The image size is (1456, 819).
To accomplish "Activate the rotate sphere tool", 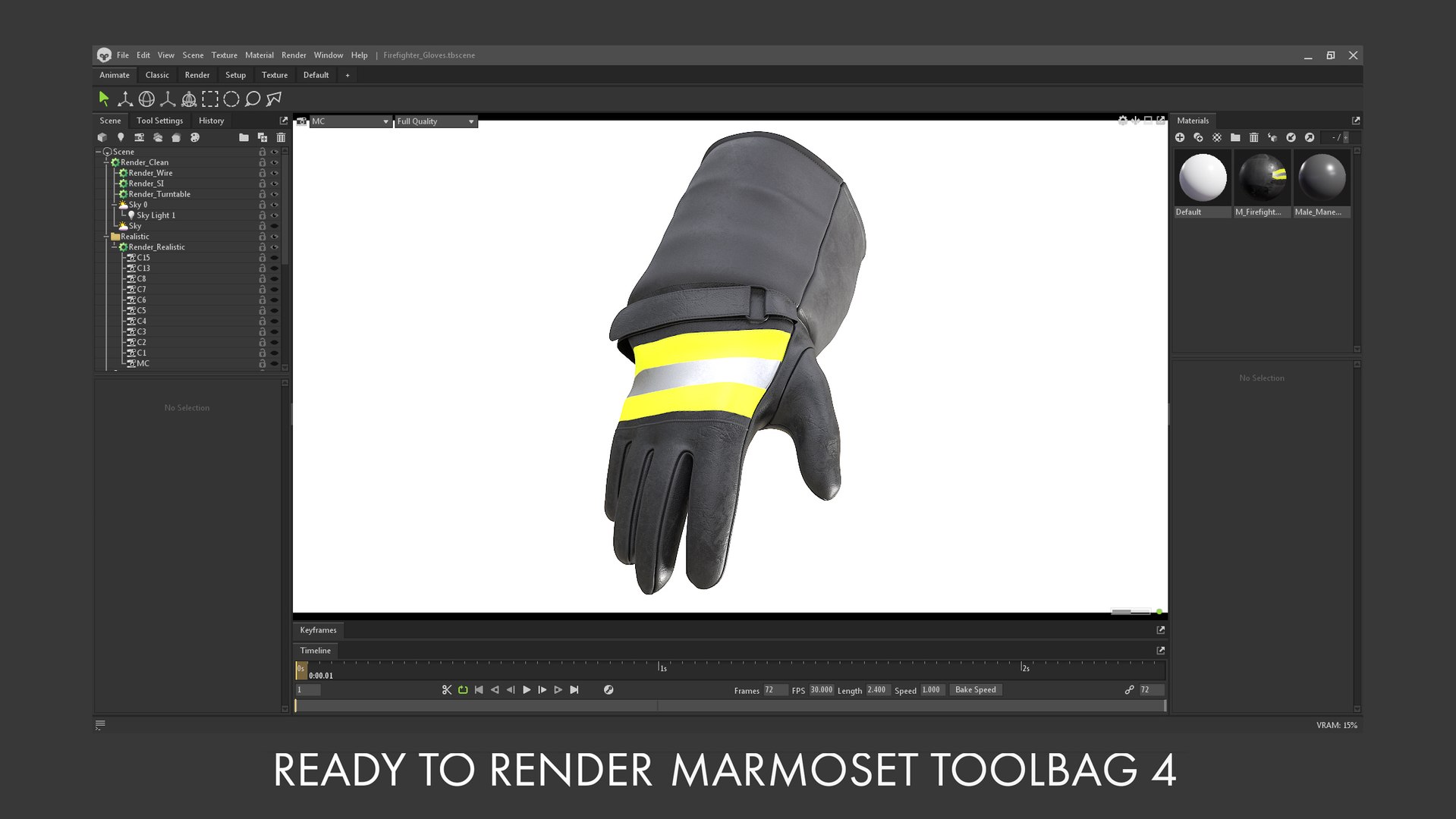I will tap(146, 99).
